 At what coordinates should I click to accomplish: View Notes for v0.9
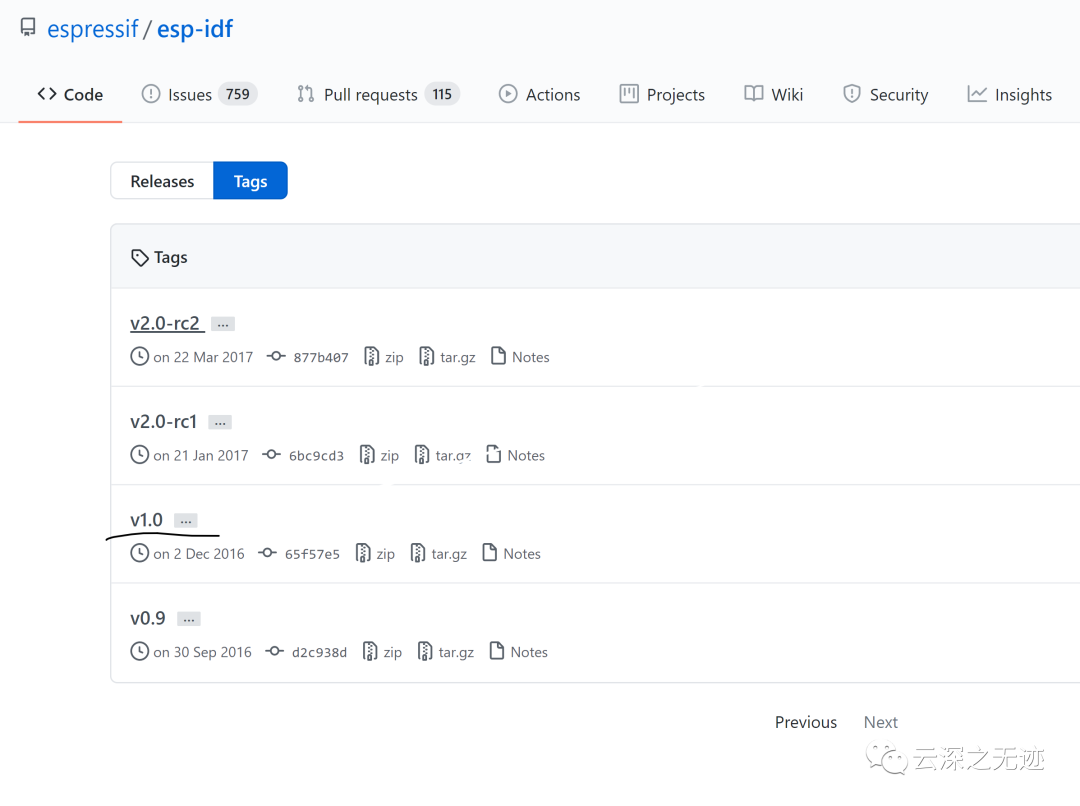click(529, 652)
